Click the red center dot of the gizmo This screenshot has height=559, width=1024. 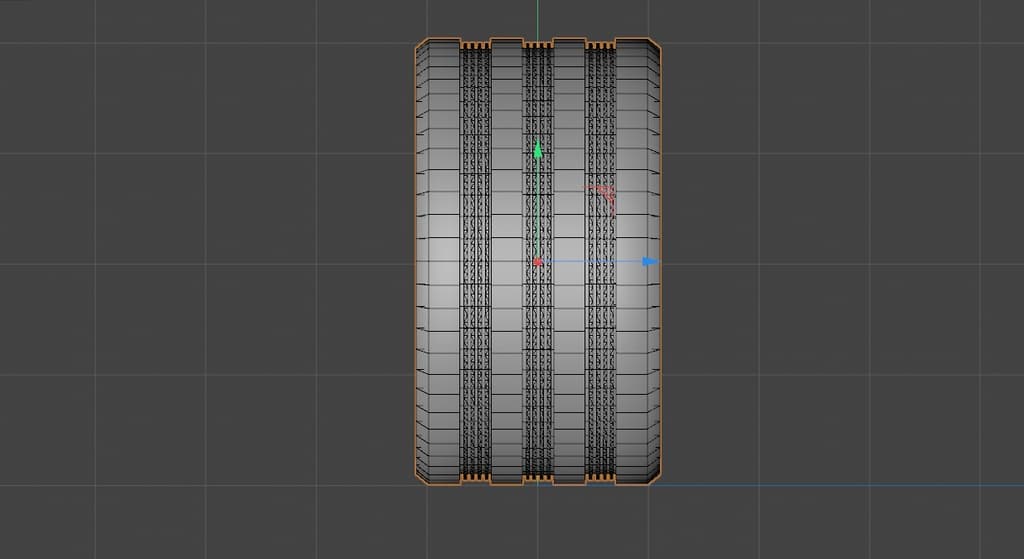[538, 263]
